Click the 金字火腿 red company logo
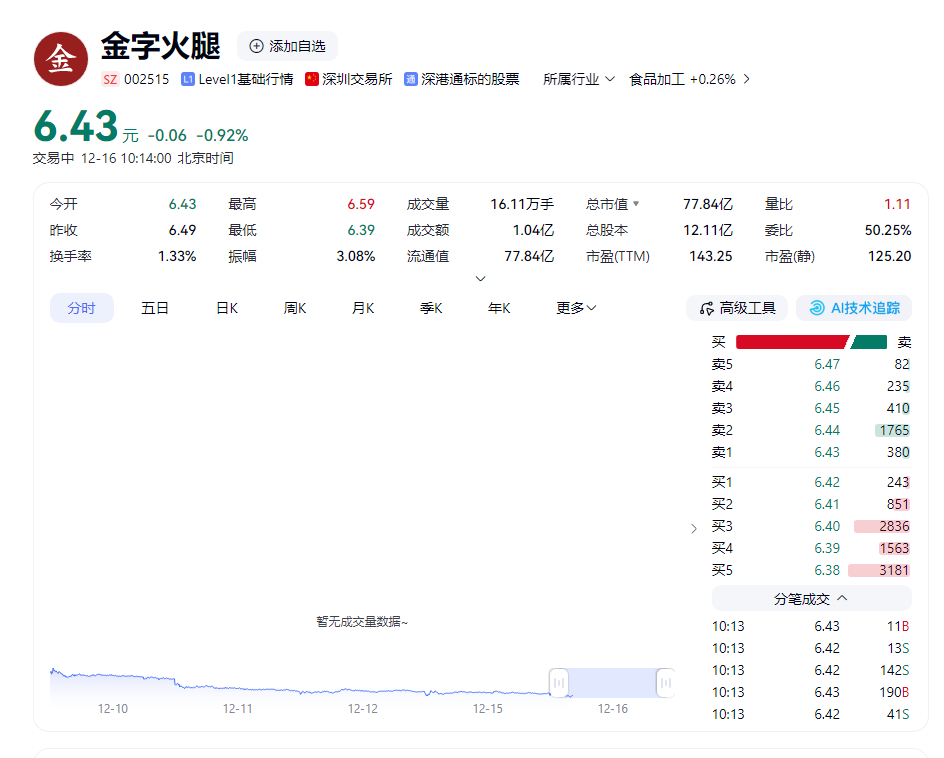 tap(61, 59)
